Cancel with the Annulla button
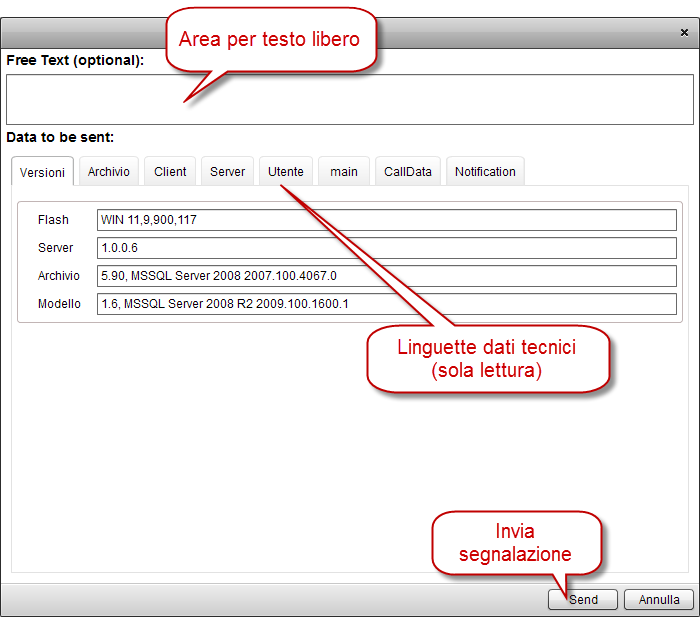This screenshot has width=700, height=617. 659,600
